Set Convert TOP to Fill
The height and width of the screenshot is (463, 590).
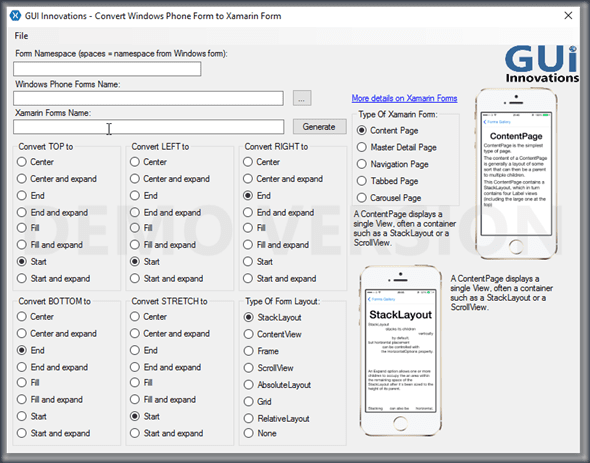pos(28,228)
